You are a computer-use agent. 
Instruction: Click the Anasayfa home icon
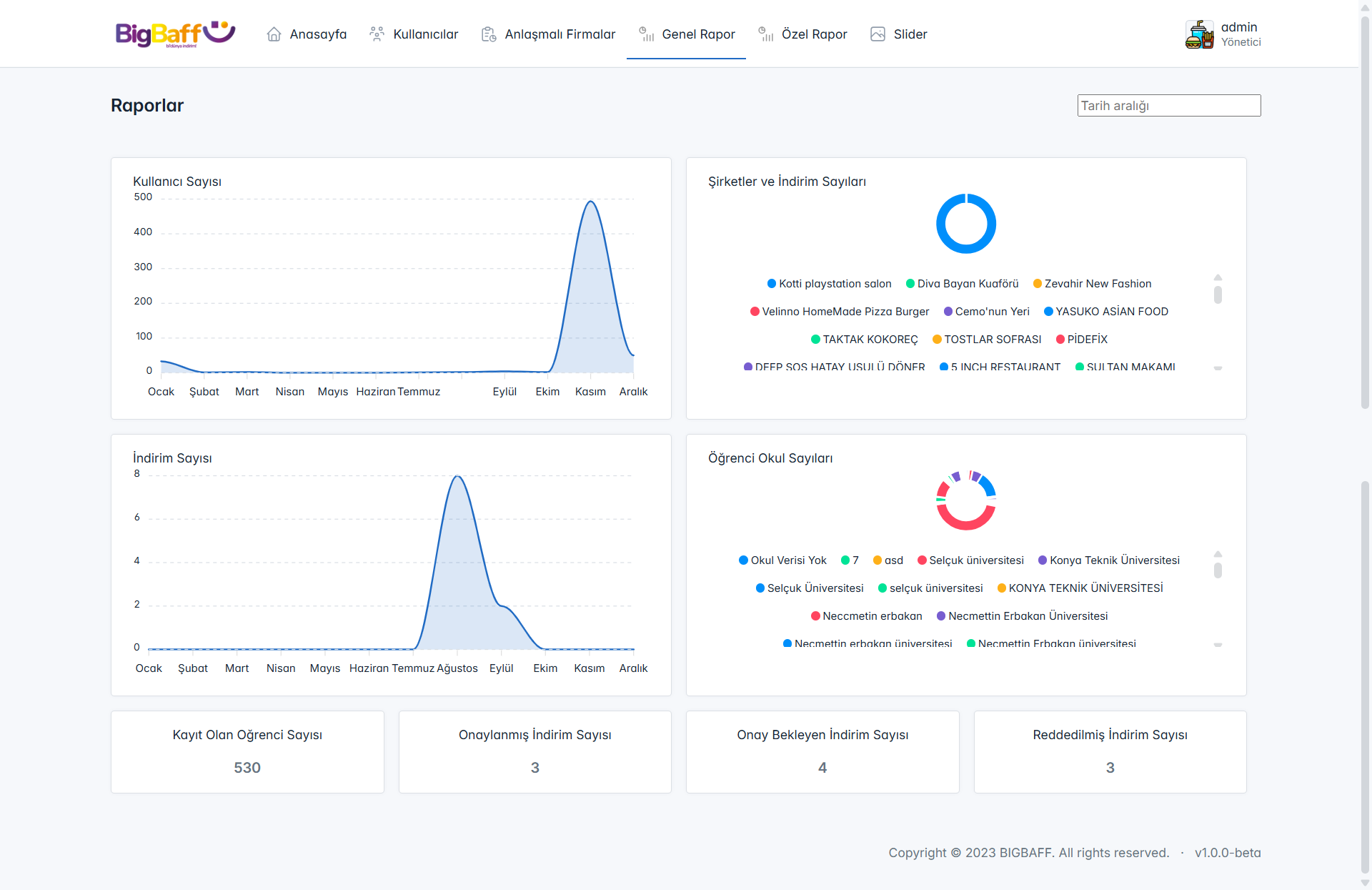tap(274, 34)
